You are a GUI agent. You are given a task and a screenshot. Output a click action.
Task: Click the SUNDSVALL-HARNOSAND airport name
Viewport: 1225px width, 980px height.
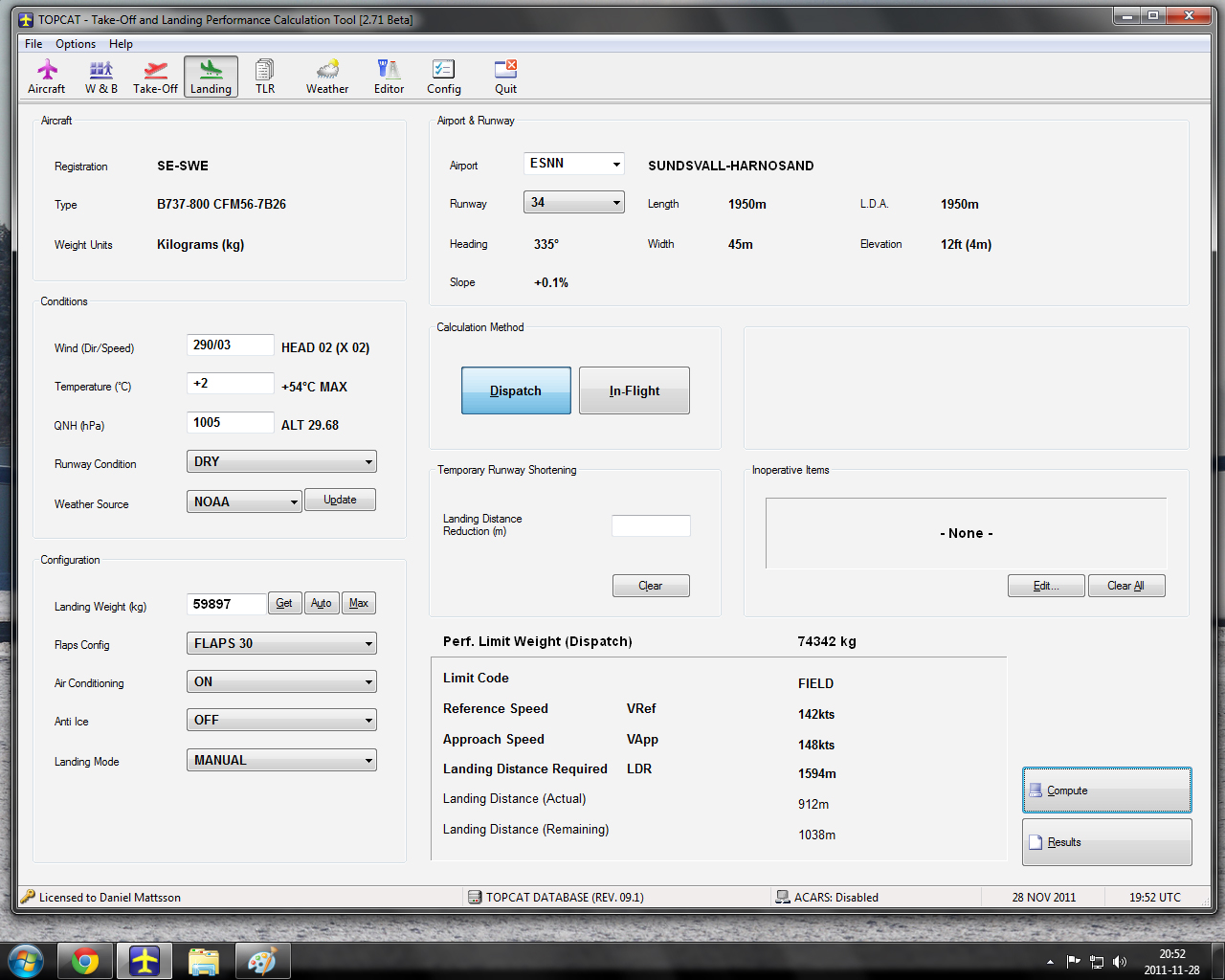coord(731,166)
